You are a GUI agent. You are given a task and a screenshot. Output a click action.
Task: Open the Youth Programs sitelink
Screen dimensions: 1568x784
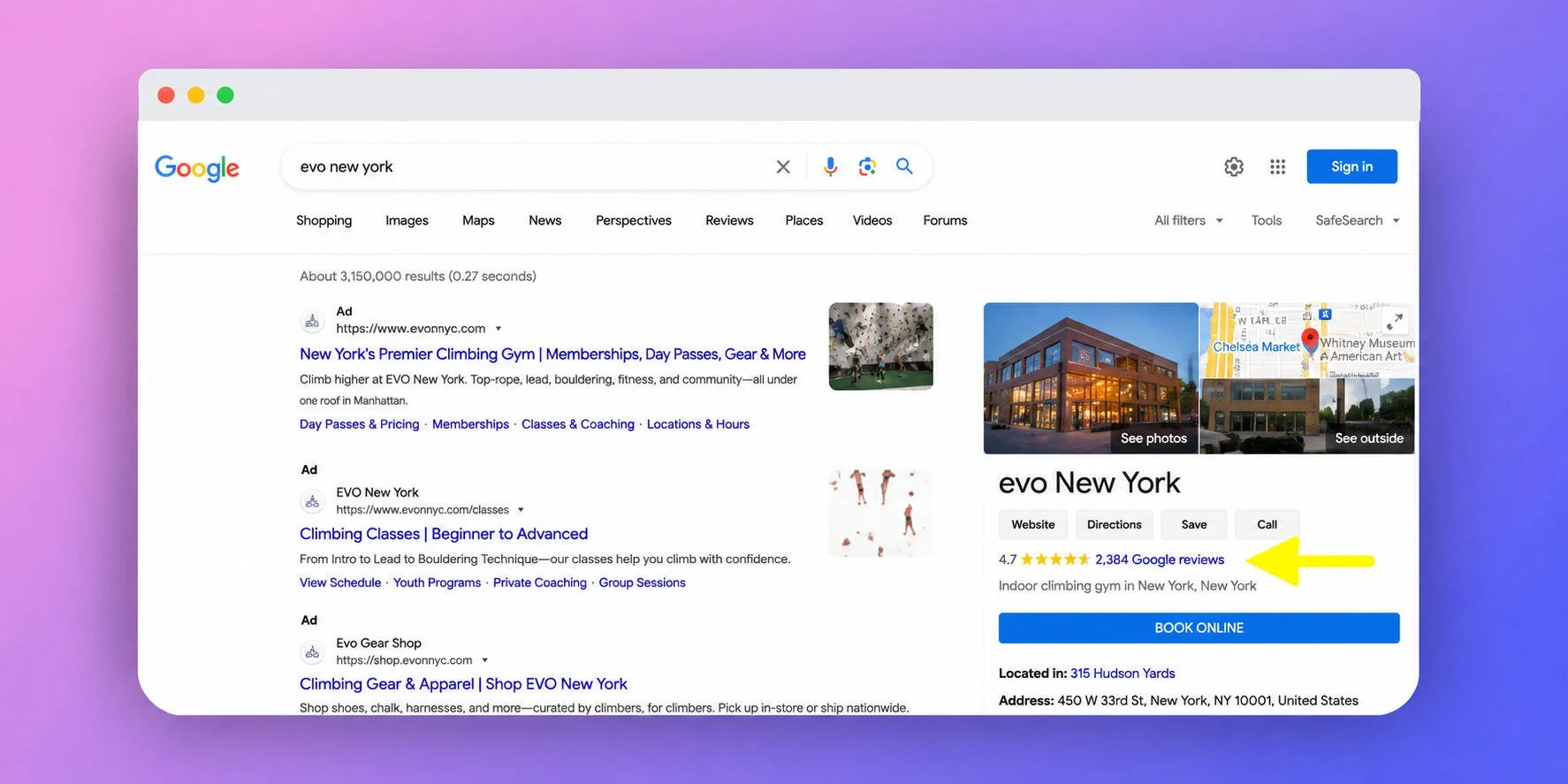click(437, 582)
